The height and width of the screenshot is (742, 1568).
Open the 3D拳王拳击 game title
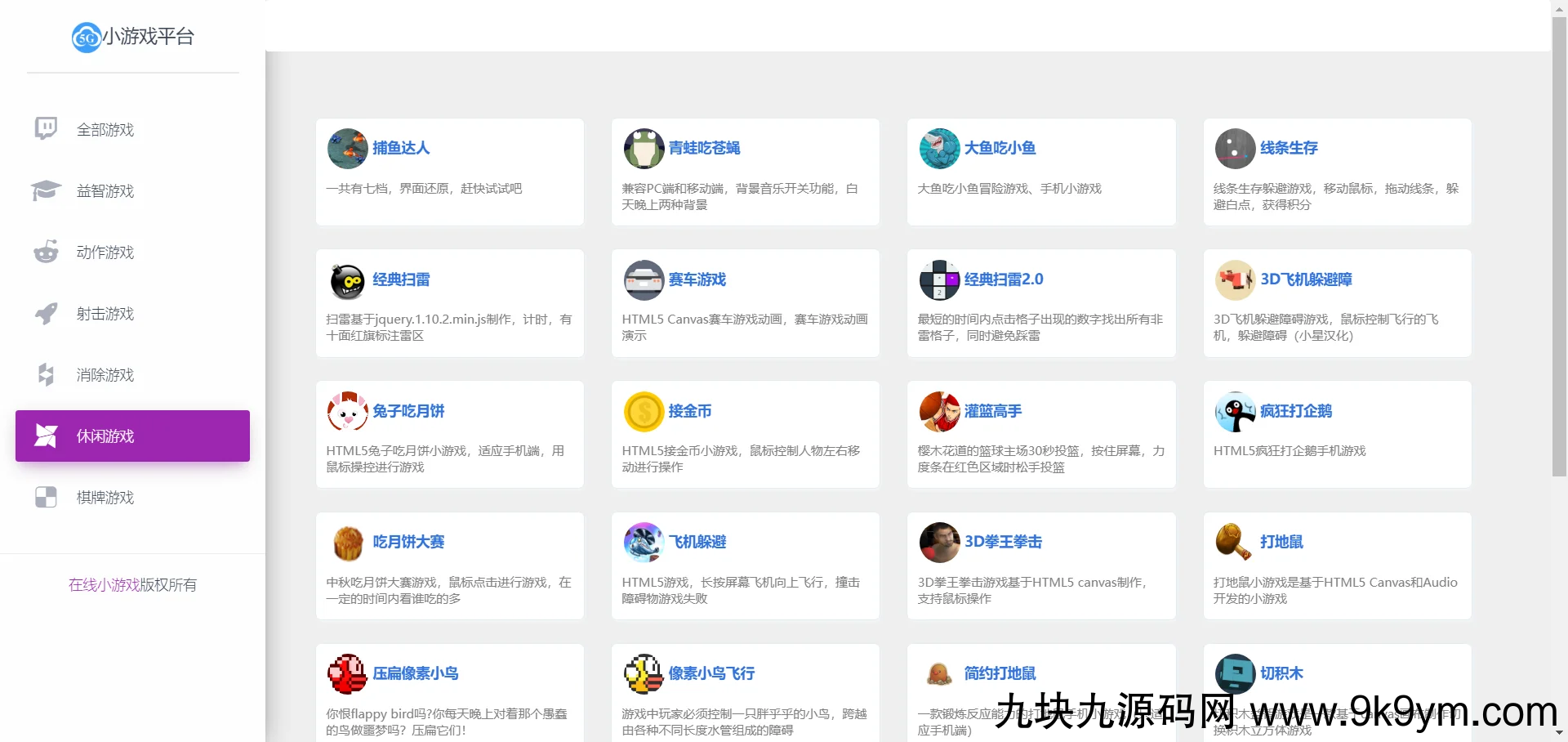tap(1003, 542)
